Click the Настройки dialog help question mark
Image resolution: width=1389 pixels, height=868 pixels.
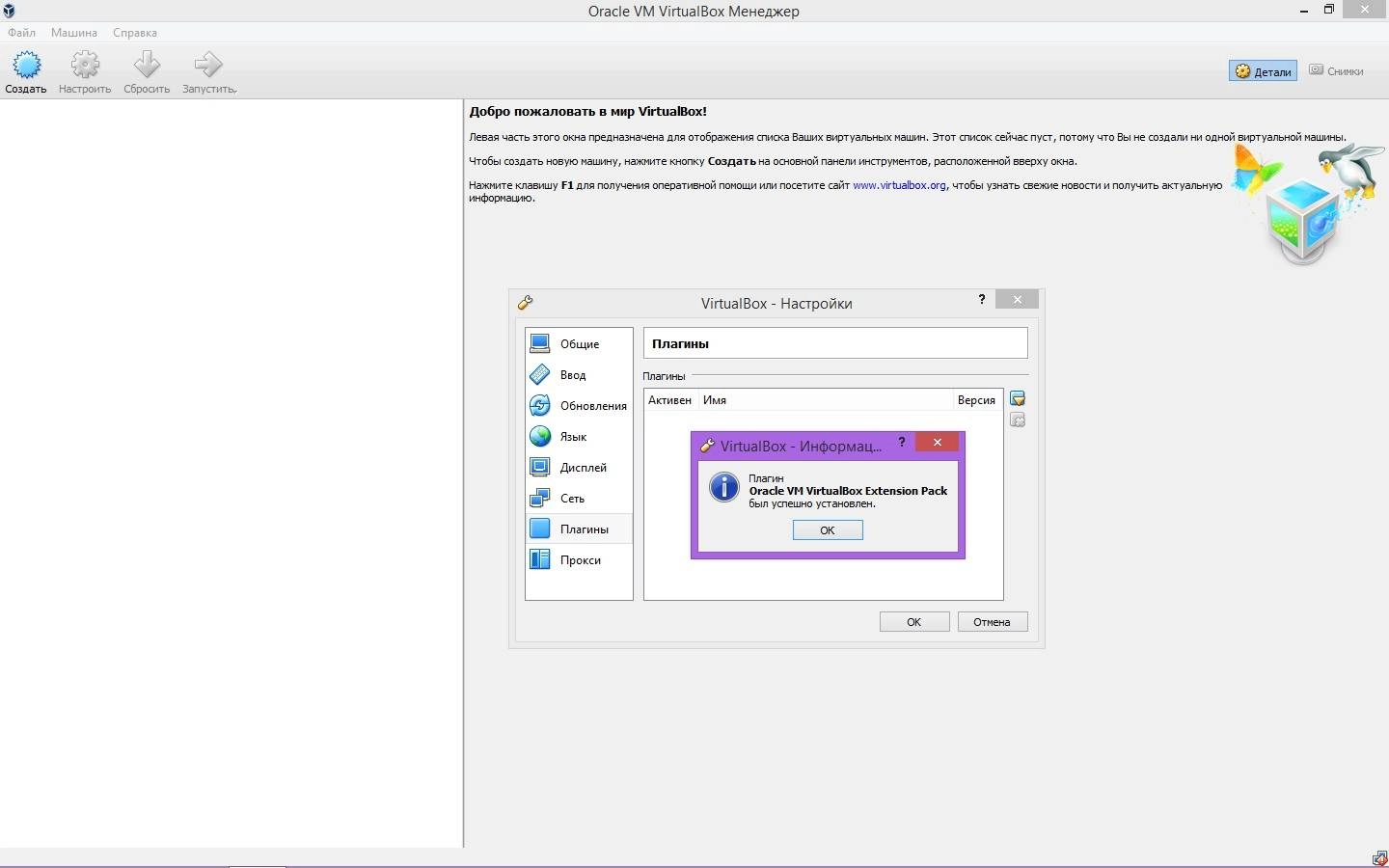(982, 300)
